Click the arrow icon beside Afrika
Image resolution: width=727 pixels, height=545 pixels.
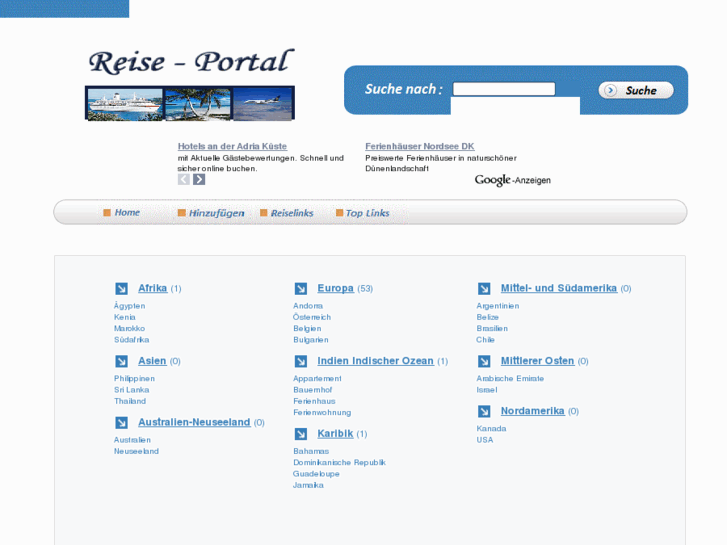(121, 289)
